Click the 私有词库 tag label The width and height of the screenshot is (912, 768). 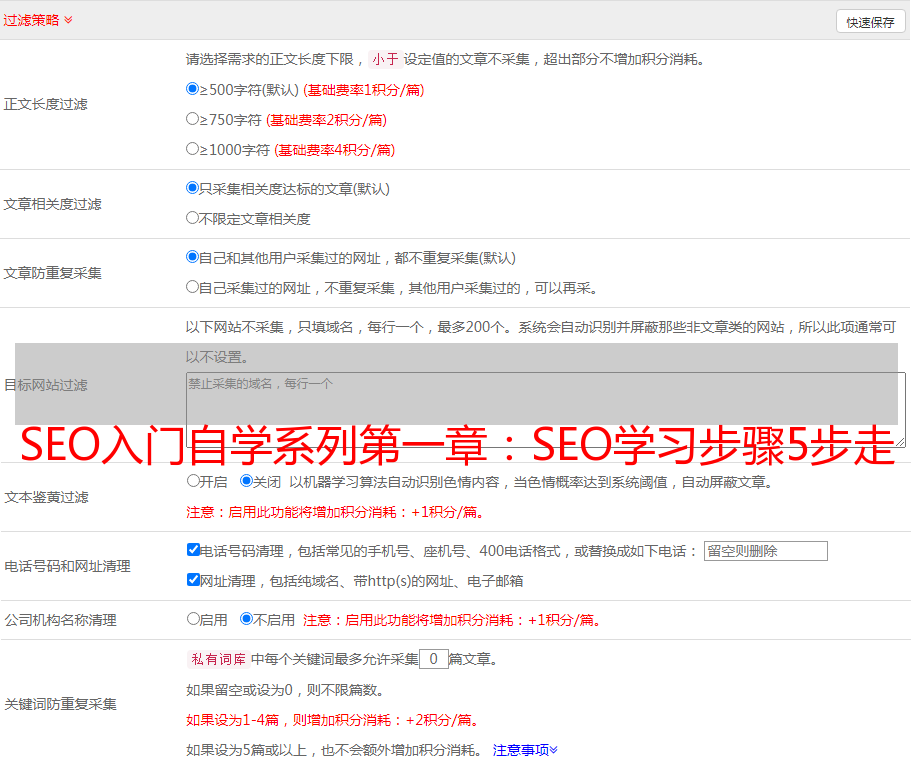tap(216, 659)
